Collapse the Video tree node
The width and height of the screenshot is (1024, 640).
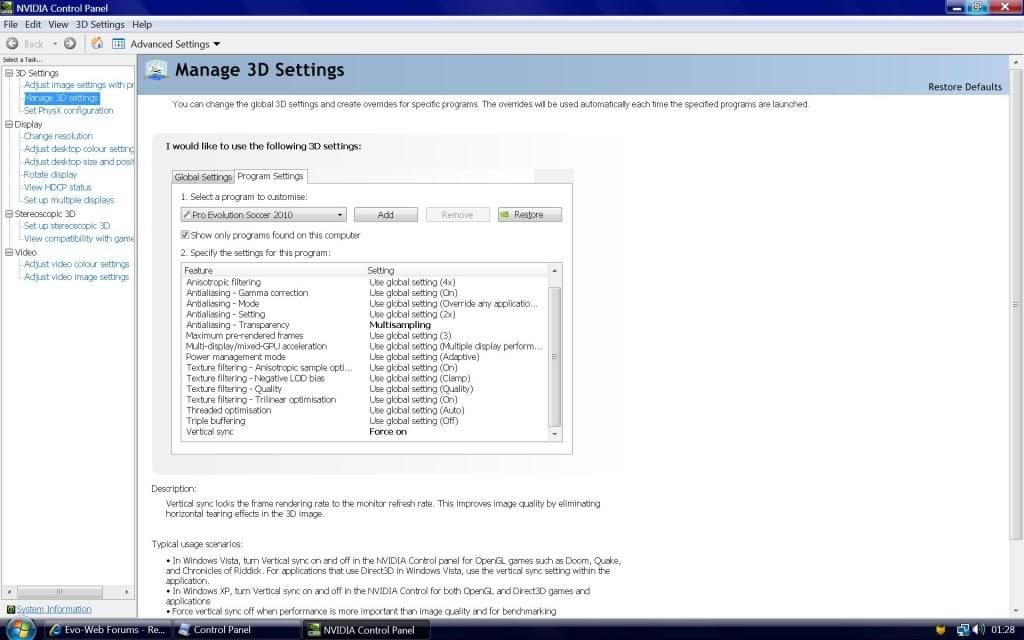pyautogui.click(x=9, y=252)
